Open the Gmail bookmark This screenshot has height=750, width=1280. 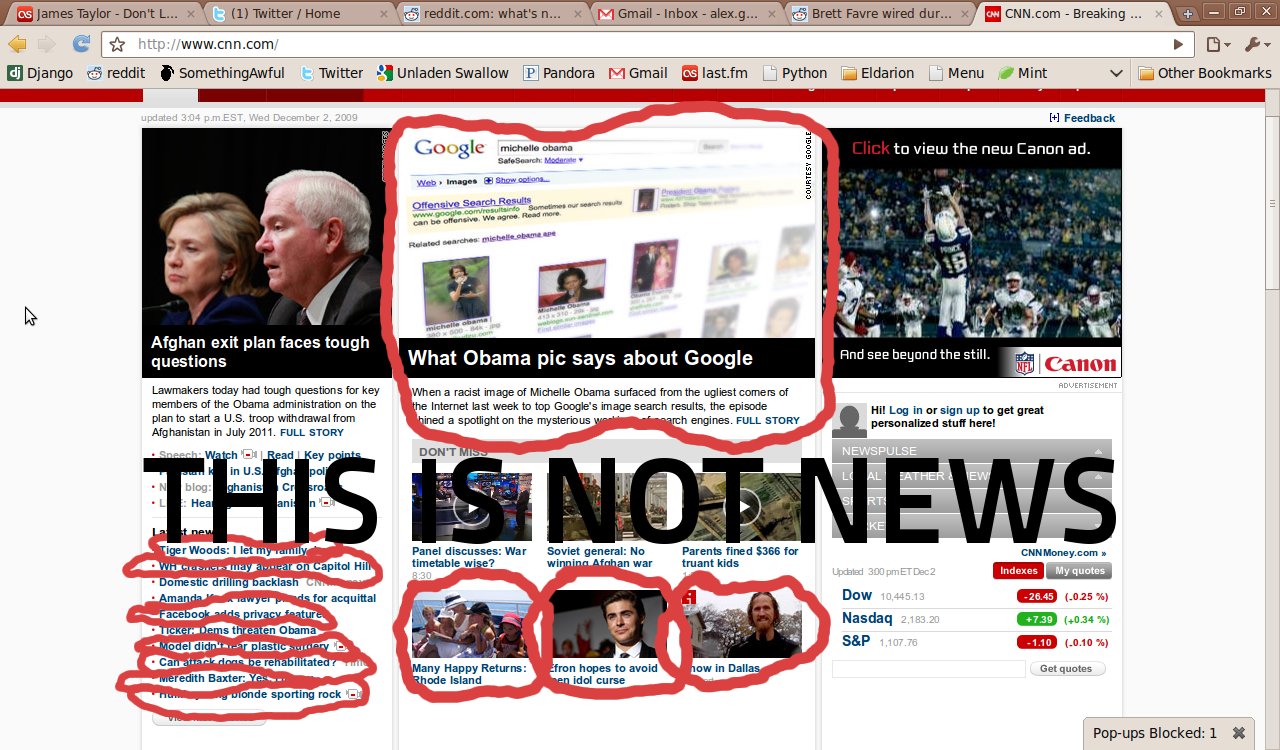tap(638, 73)
